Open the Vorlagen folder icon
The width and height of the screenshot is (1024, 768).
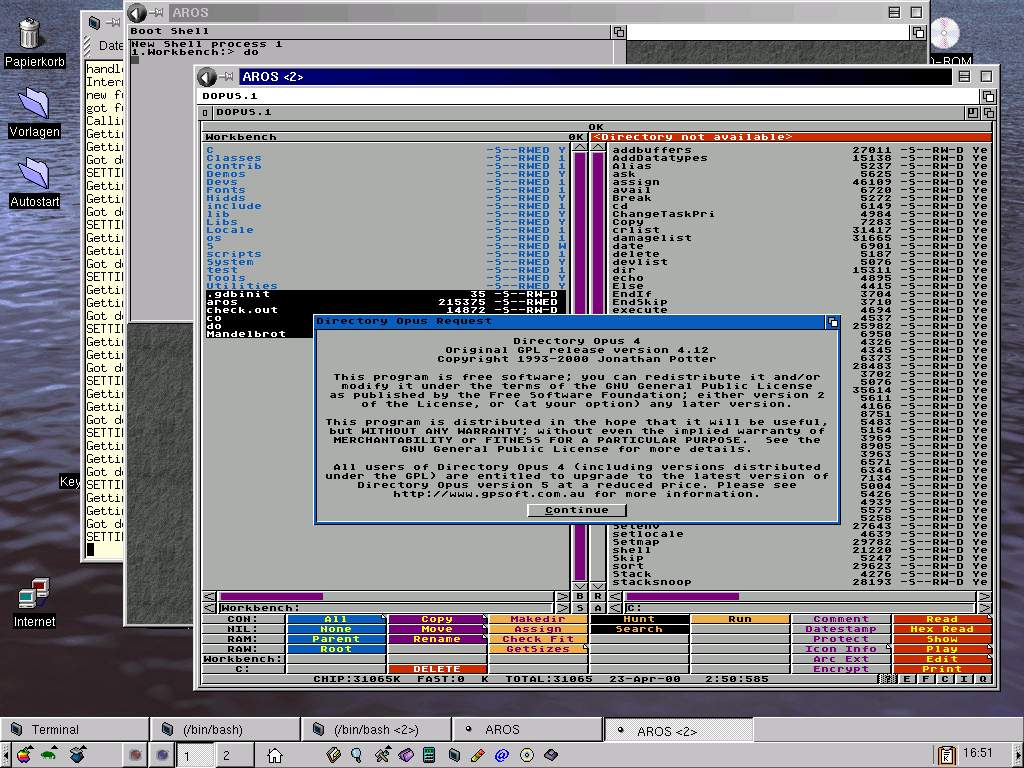click(x=34, y=103)
